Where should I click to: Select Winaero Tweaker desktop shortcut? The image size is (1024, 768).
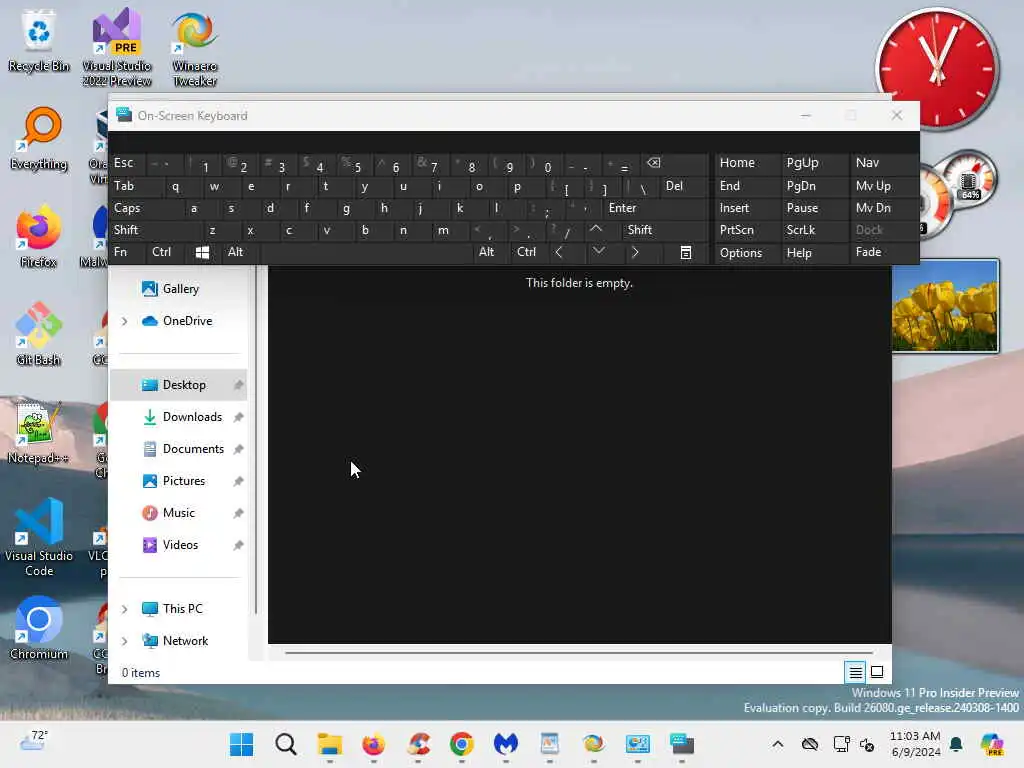195,49
